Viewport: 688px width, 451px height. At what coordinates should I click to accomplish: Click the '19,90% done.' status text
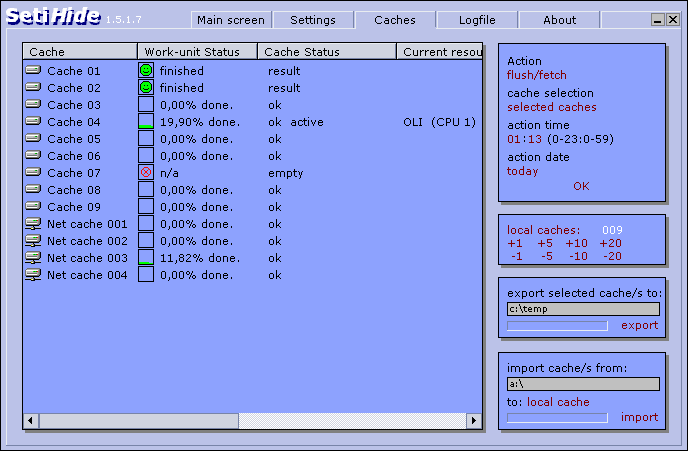tap(200, 122)
